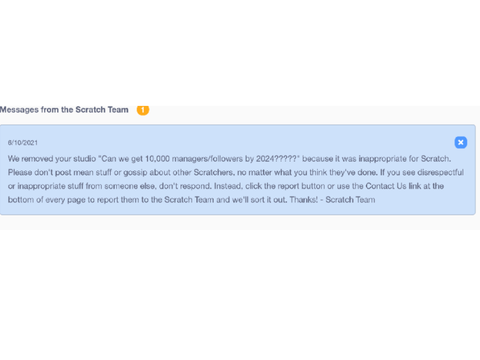This screenshot has height=360, width=480.
Task: Click the phrase "because it was" in the first line
Action: tap(329, 159)
